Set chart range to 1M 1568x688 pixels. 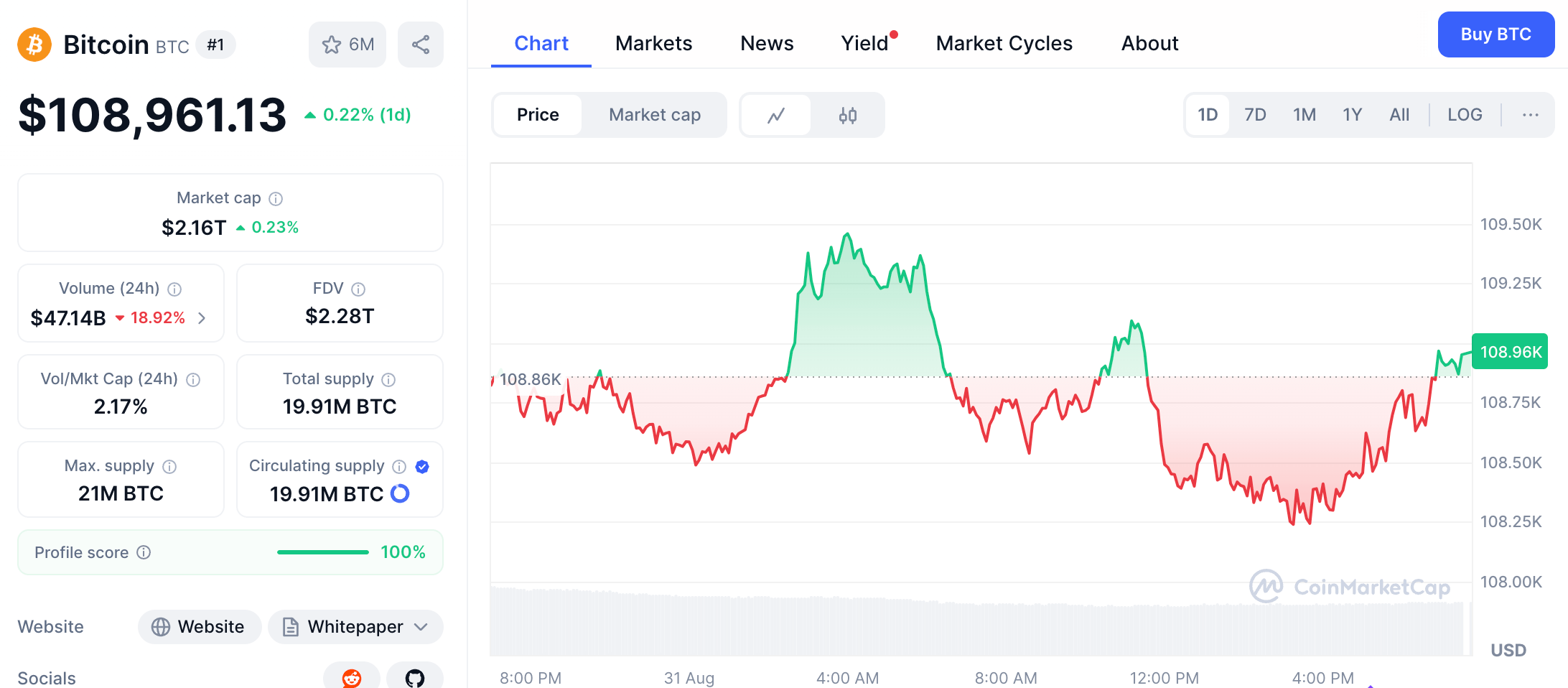click(1305, 115)
